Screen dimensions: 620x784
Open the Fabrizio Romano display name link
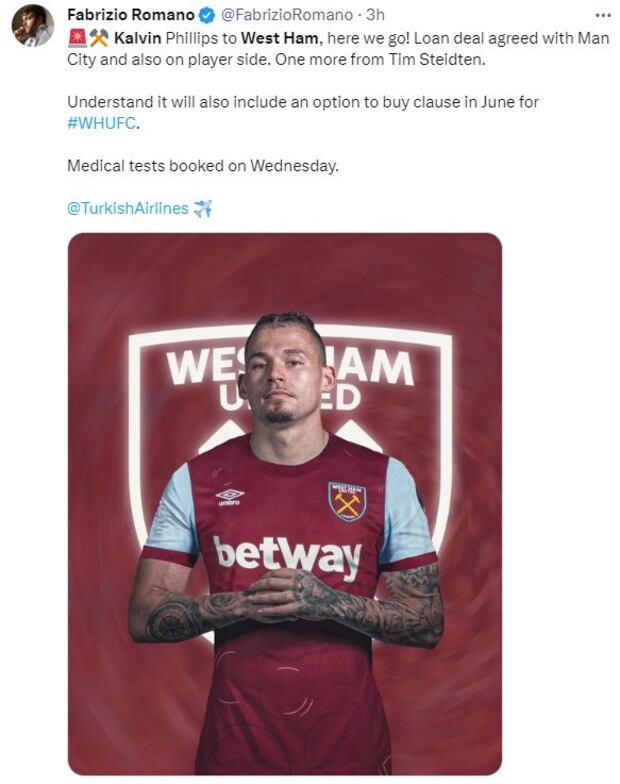131,15
